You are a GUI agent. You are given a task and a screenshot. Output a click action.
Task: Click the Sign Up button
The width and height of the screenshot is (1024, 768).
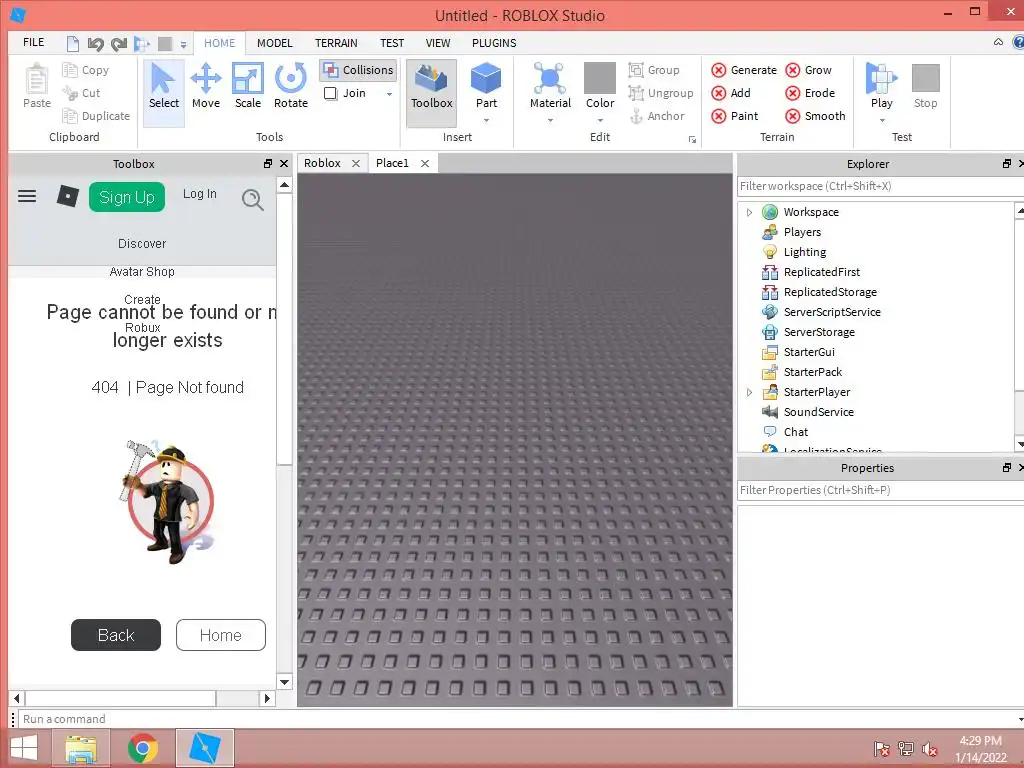coord(127,197)
